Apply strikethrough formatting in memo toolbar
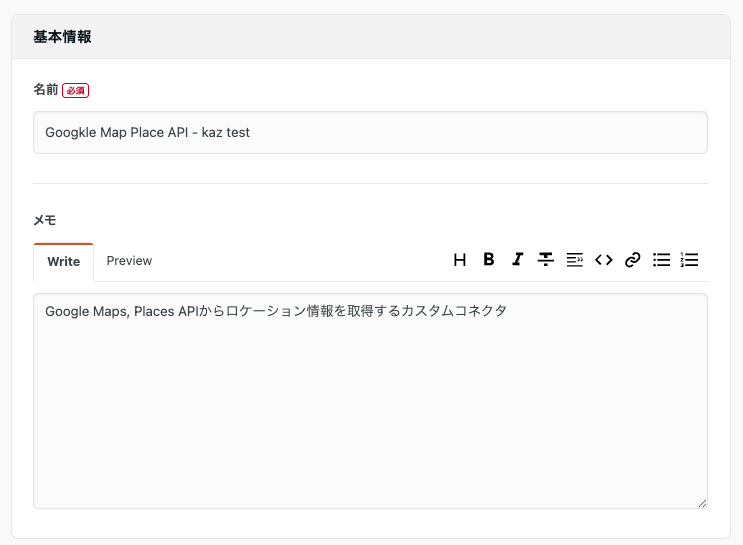 tap(546, 260)
